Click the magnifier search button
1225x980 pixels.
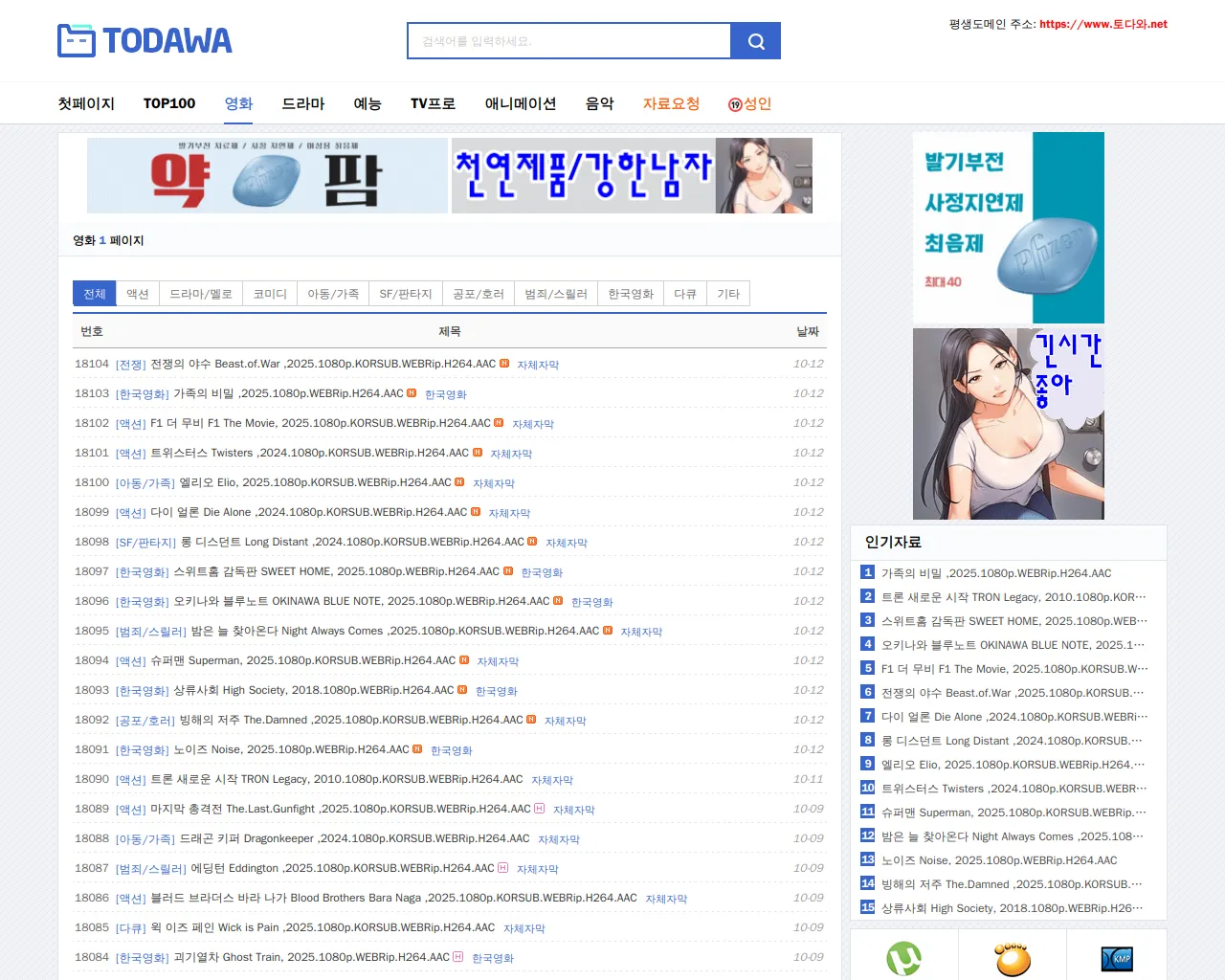coord(755,41)
